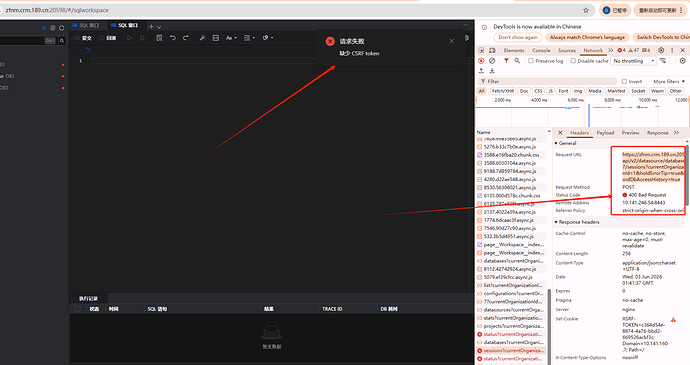
Task: Click the refresh icon in left sidebar
Action: 62,28
